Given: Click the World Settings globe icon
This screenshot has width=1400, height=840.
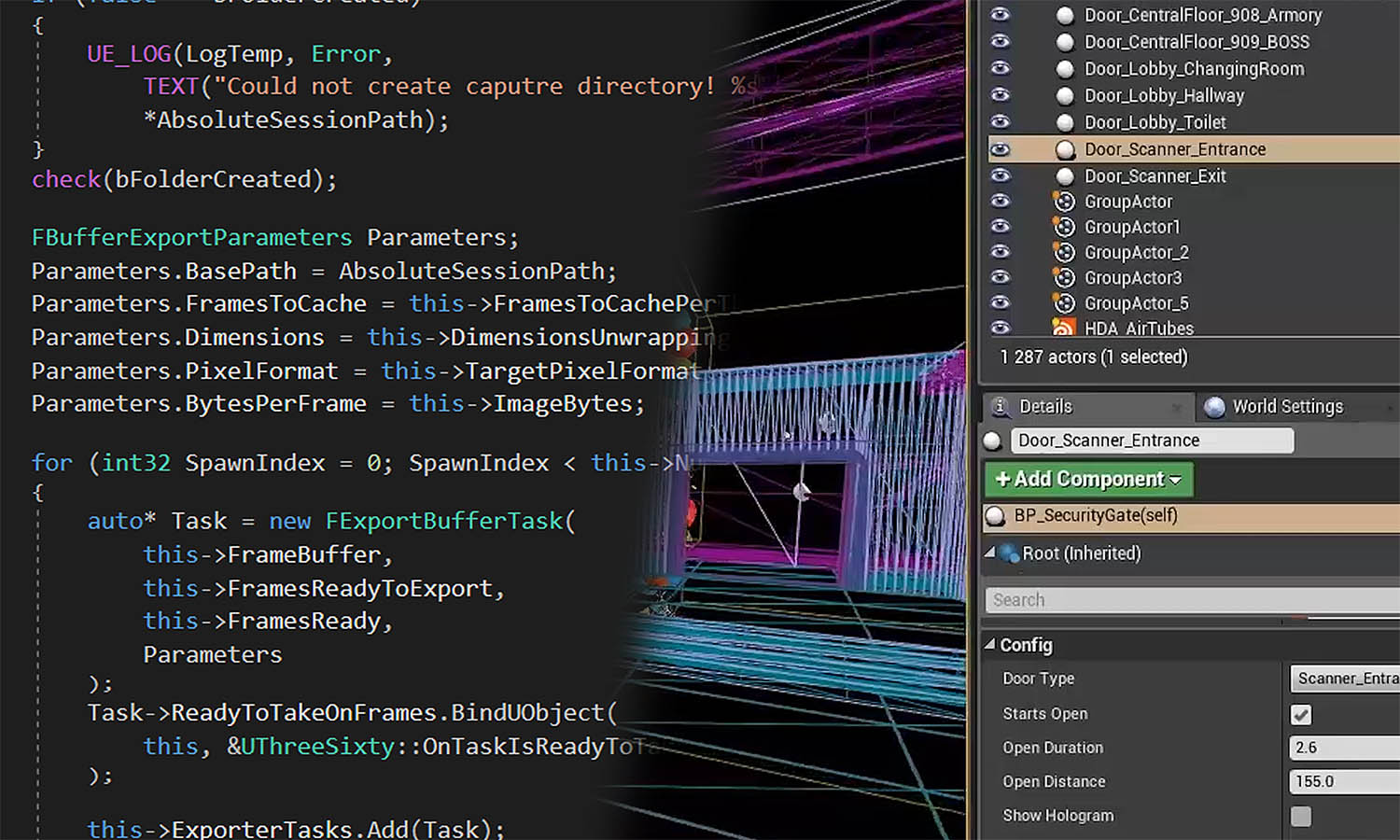Looking at the screenshot, I should 1214,407.
